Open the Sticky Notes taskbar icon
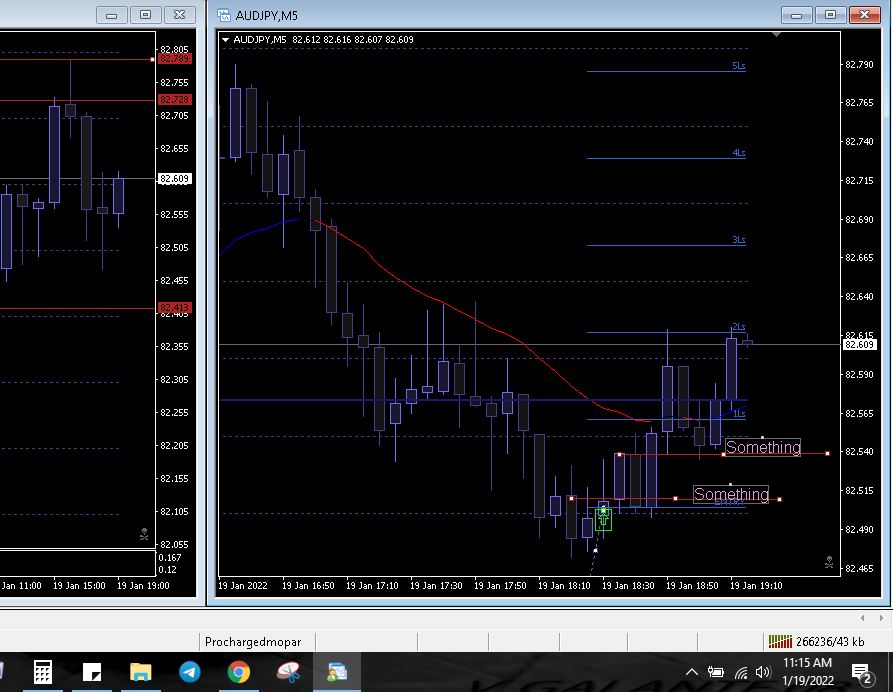 [x=92, y=672]
